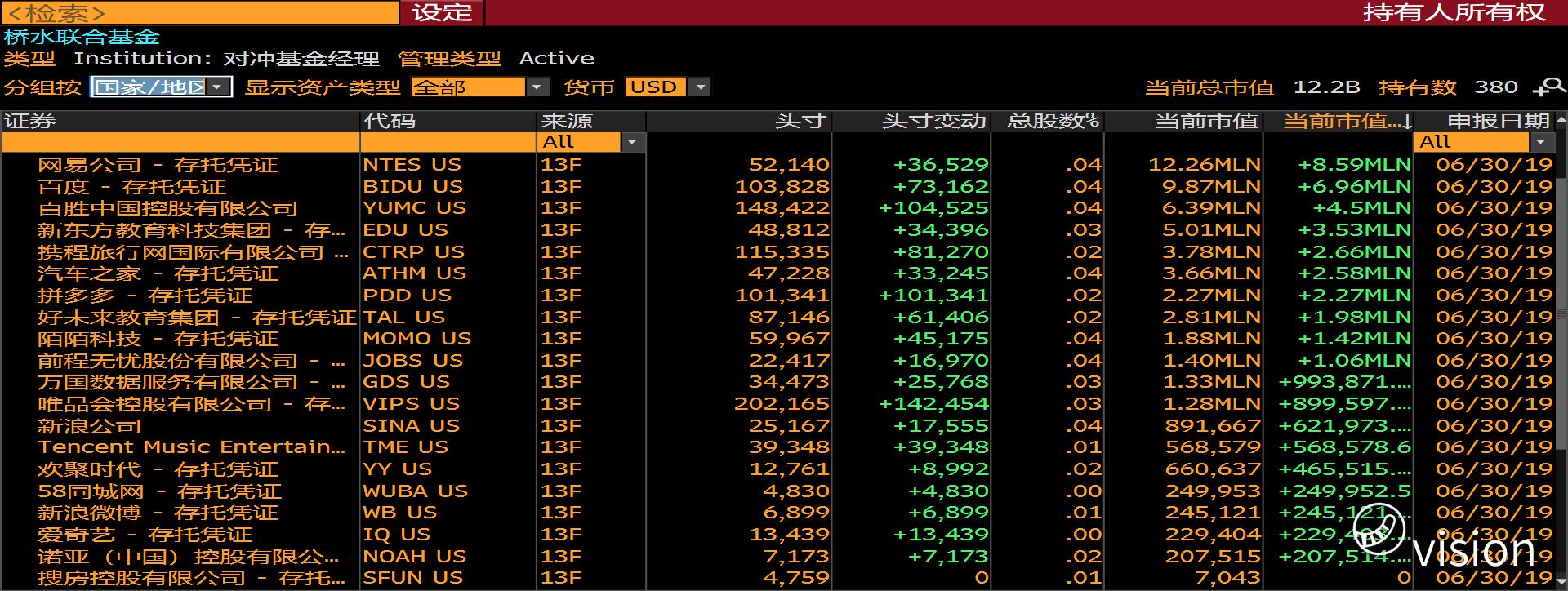Click the market value 6.39MLN

coord(1211,208)
